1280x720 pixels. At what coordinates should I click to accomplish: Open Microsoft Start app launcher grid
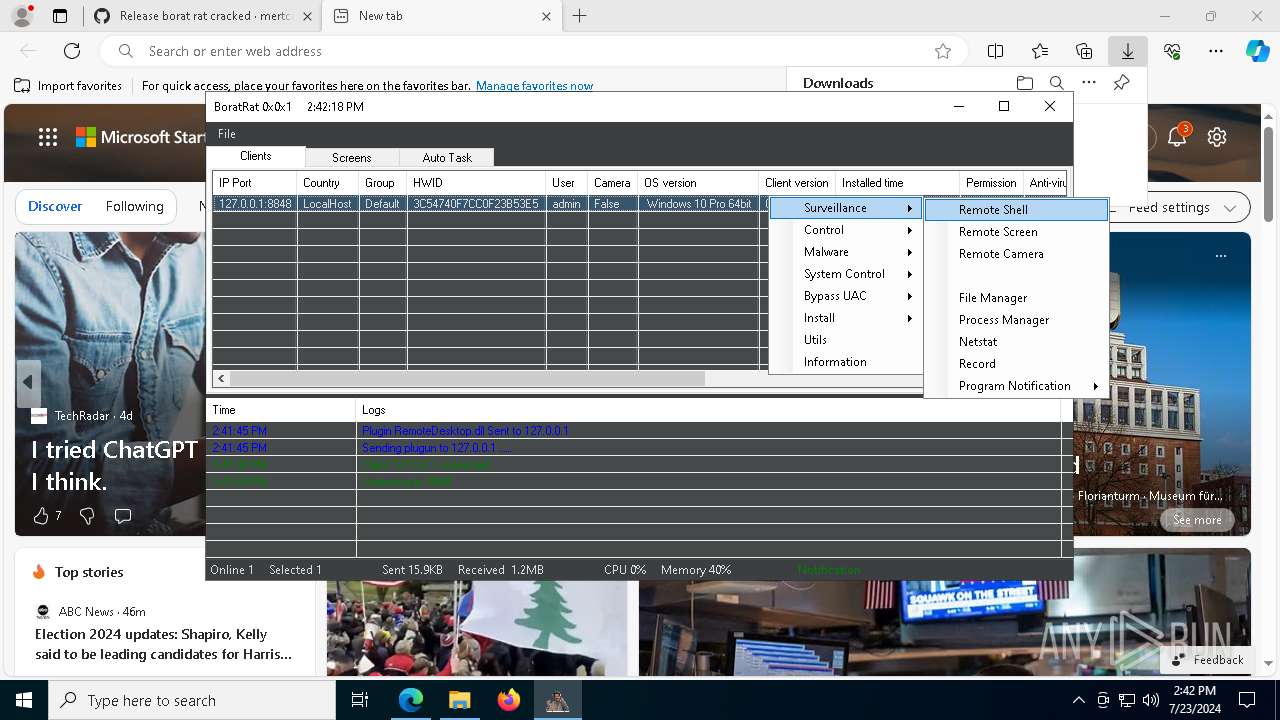coord(48,137)
